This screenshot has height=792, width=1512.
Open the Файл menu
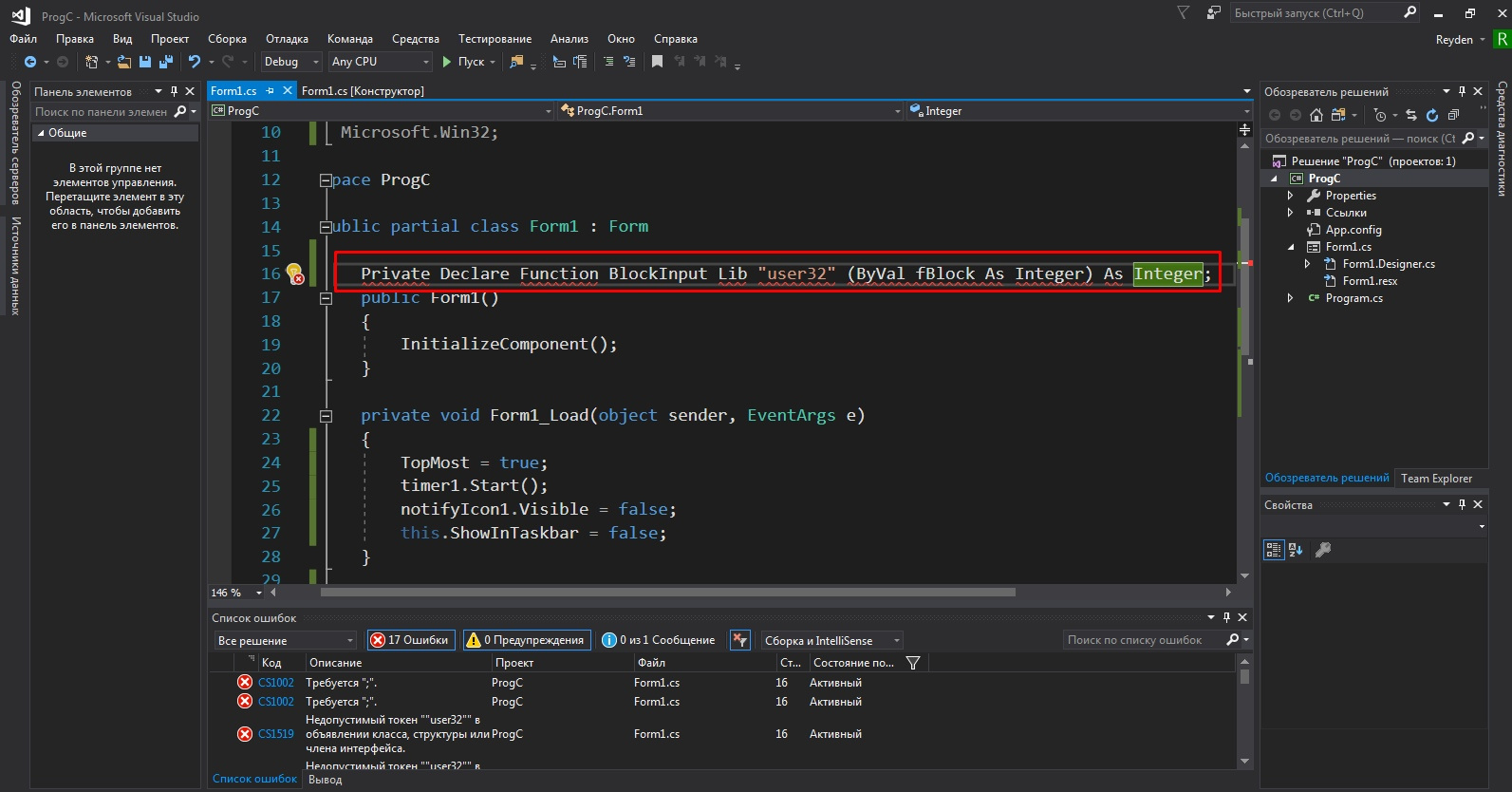24,39
